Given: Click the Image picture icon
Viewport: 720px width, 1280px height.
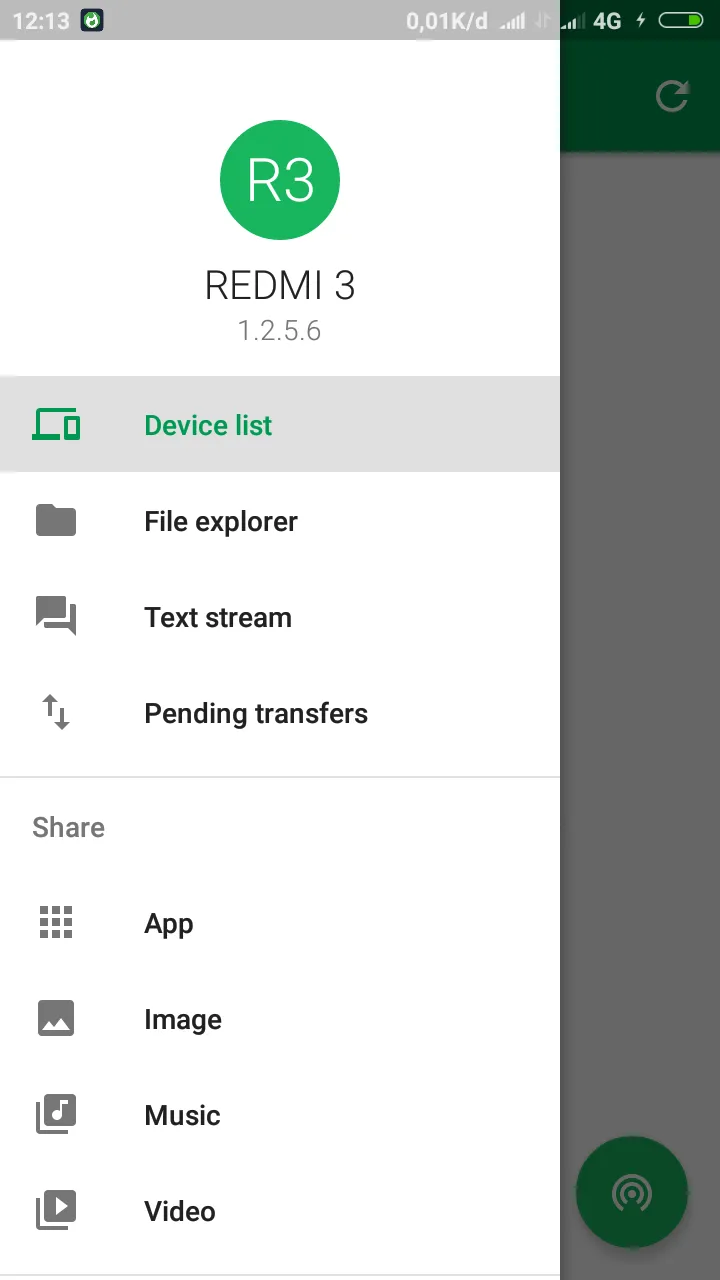Looking at the screenshot, I should click(x=56, y=1019).
